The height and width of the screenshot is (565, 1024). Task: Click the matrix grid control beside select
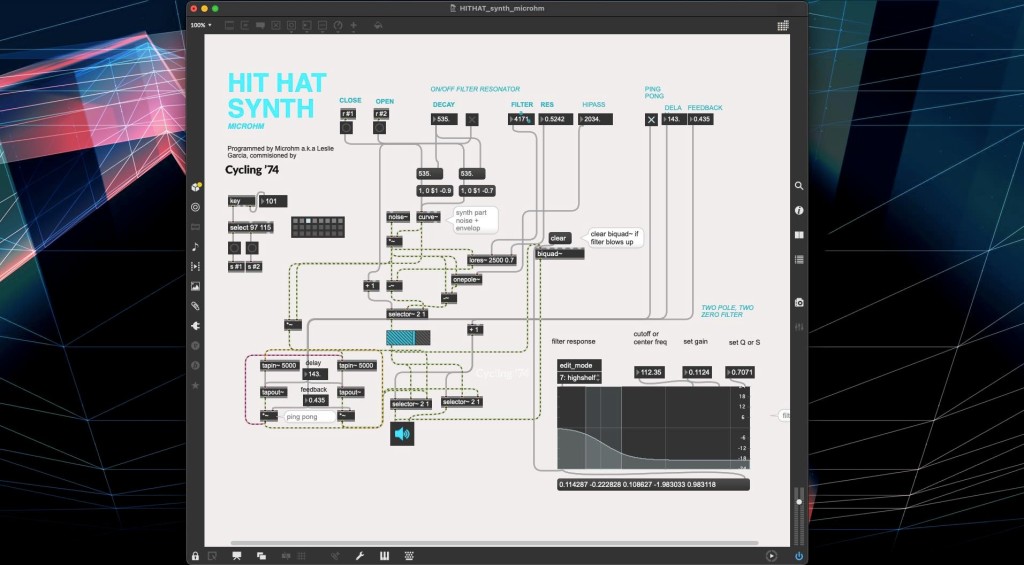click(x=318, y=226)
